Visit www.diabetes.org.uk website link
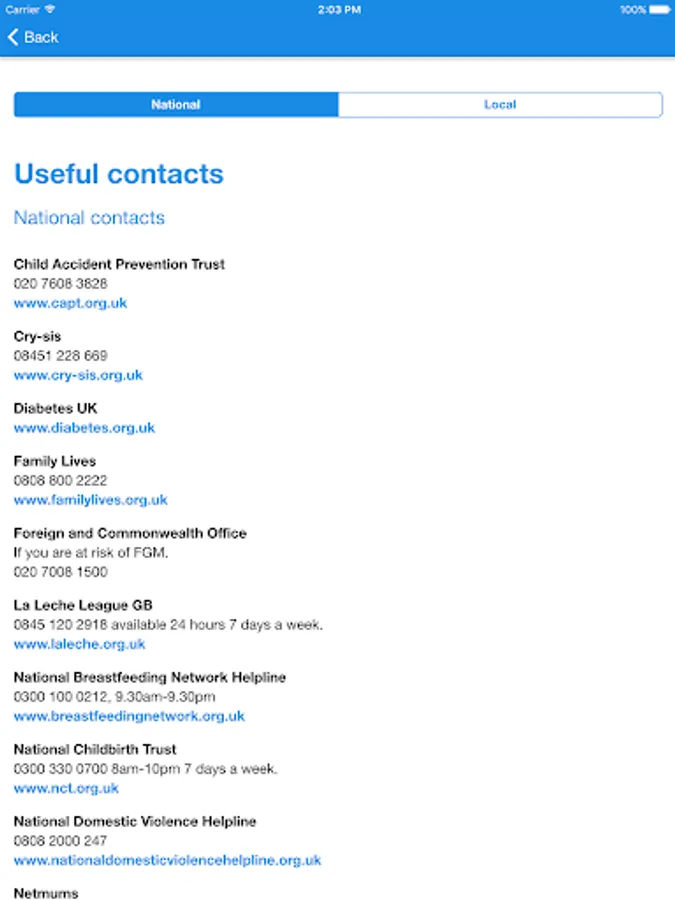Viewport: 675px width, 900px height. [x=84, y=428]
